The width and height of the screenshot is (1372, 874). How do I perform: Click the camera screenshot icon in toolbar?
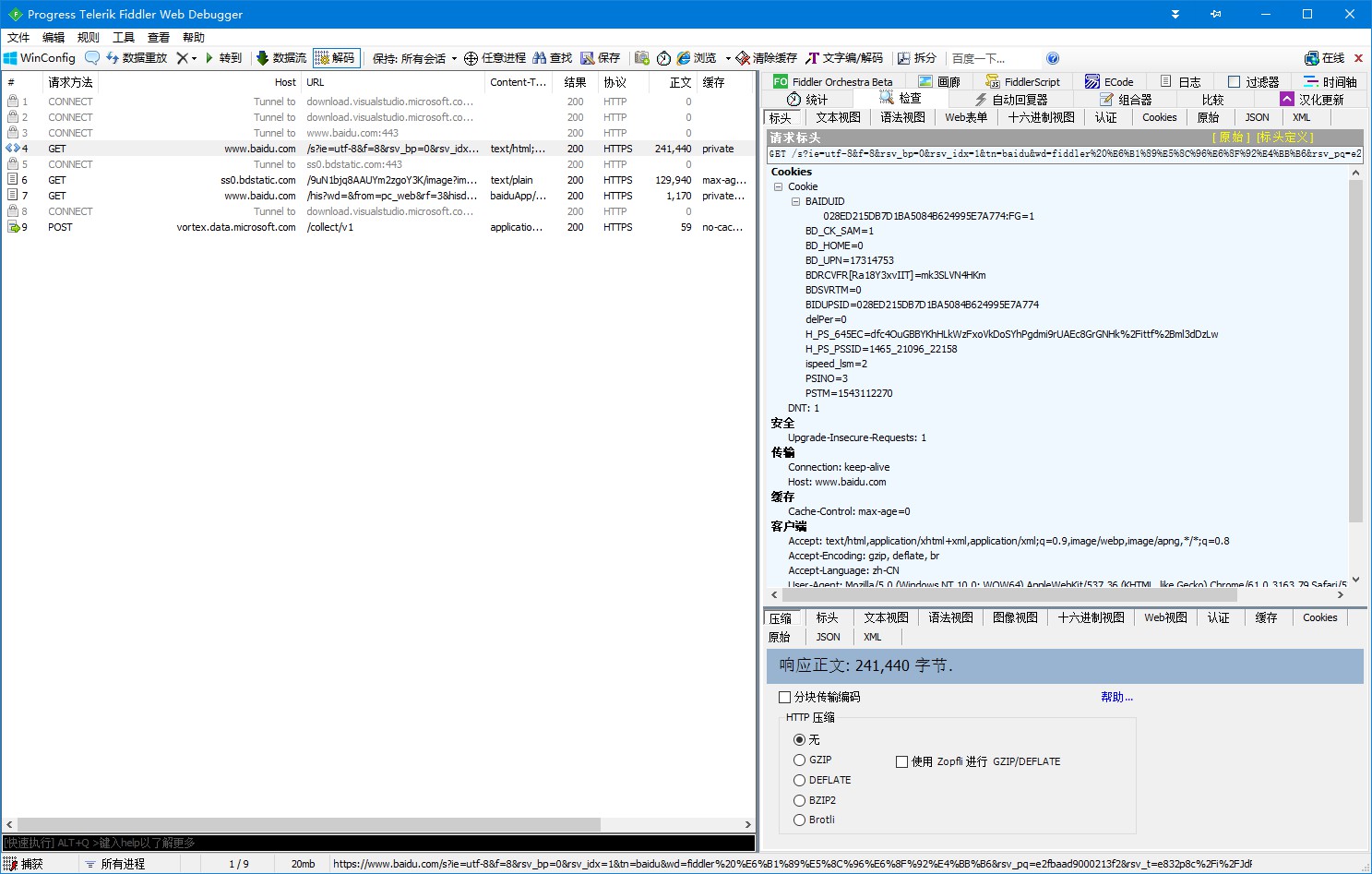[x=642, y=58]
